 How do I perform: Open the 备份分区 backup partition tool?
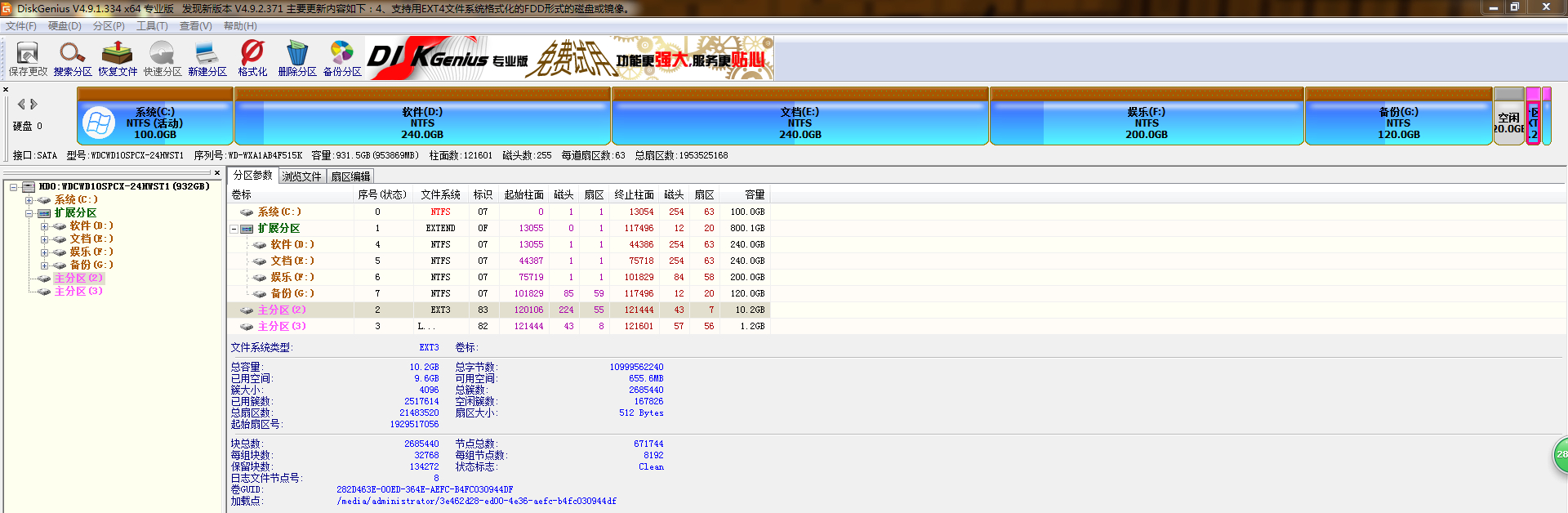342,59
